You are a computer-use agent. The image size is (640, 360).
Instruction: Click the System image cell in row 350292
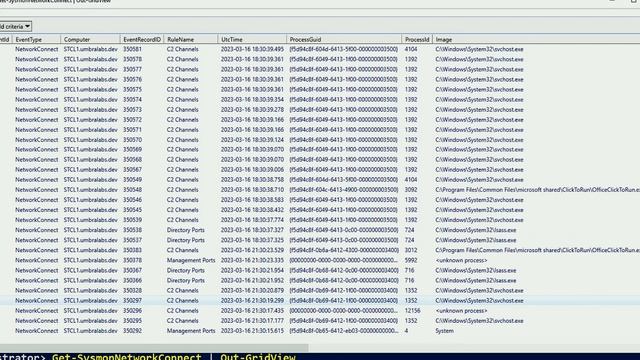[444, 331]
